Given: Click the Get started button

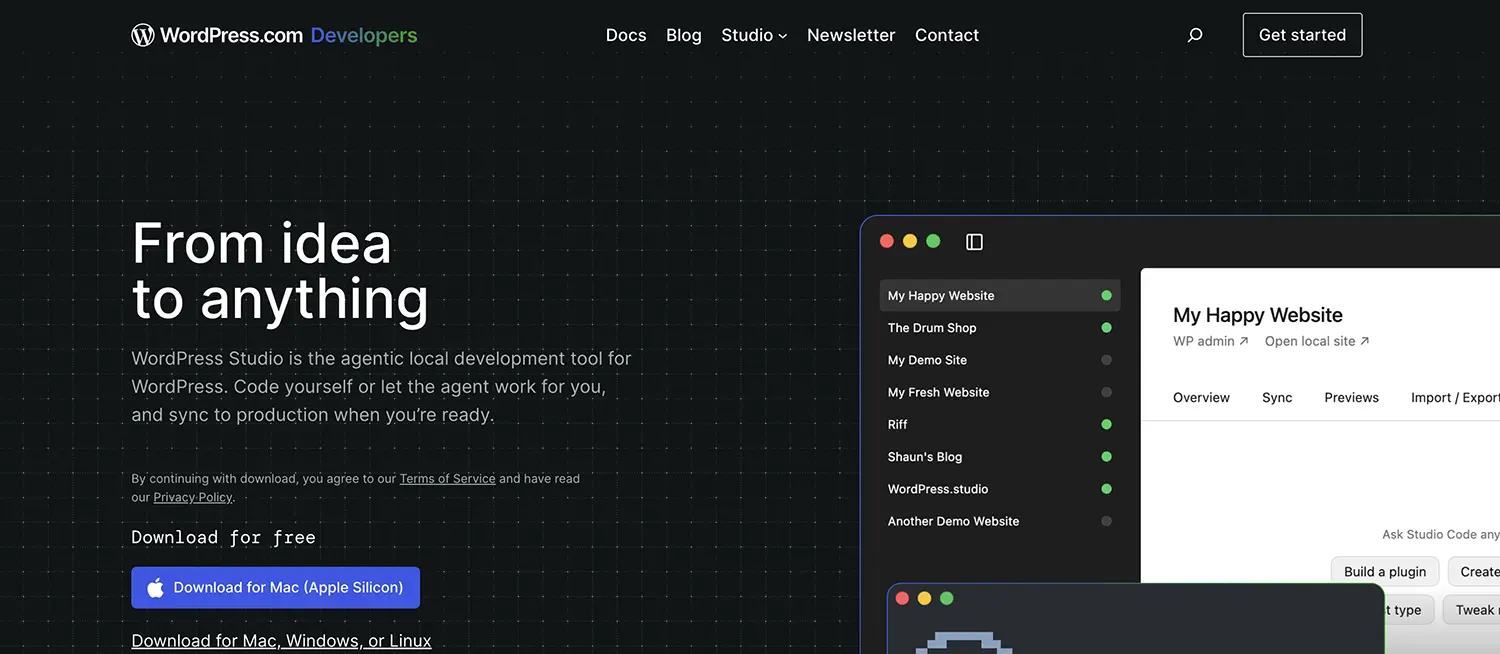Looking at the screenshot, I should pyautogui.click(x=1302, y=35).
